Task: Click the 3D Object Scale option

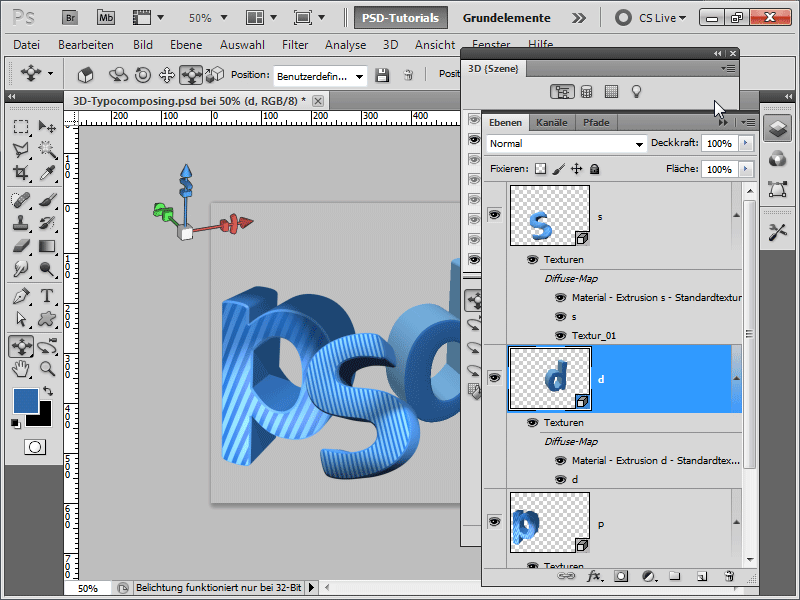Action: 215,74
